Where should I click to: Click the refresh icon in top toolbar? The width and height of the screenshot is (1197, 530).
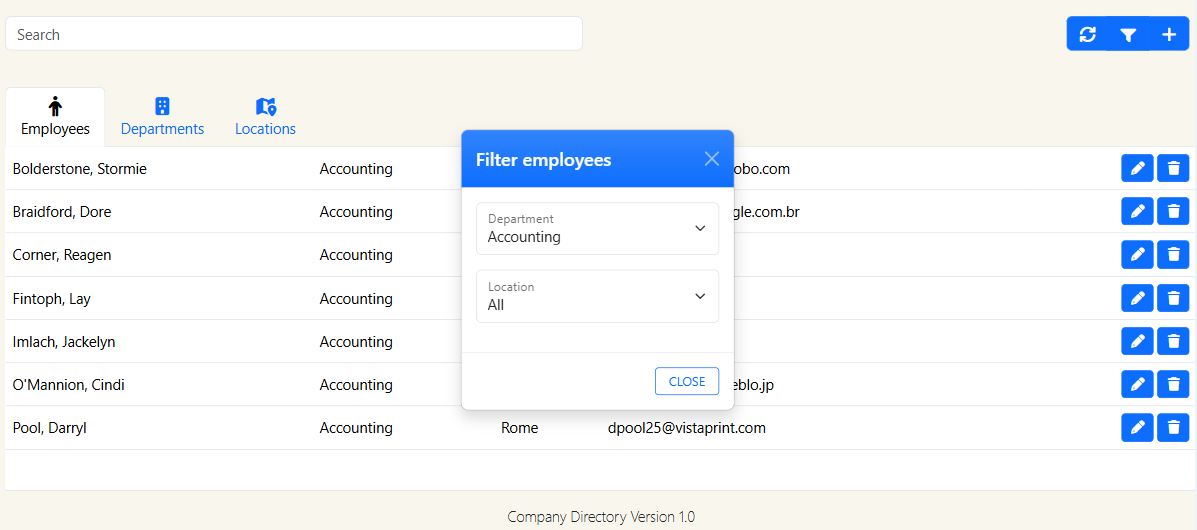point(1088,34)
